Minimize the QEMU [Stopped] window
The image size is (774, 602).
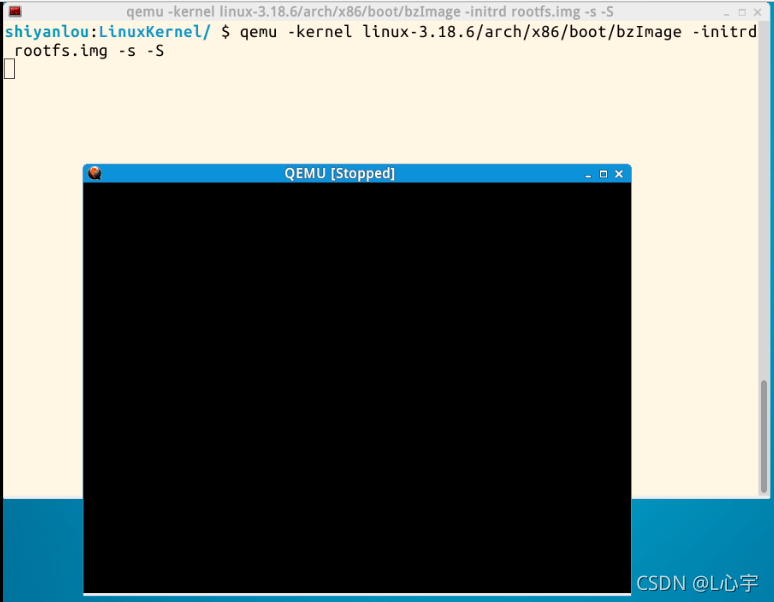[588, 174]
